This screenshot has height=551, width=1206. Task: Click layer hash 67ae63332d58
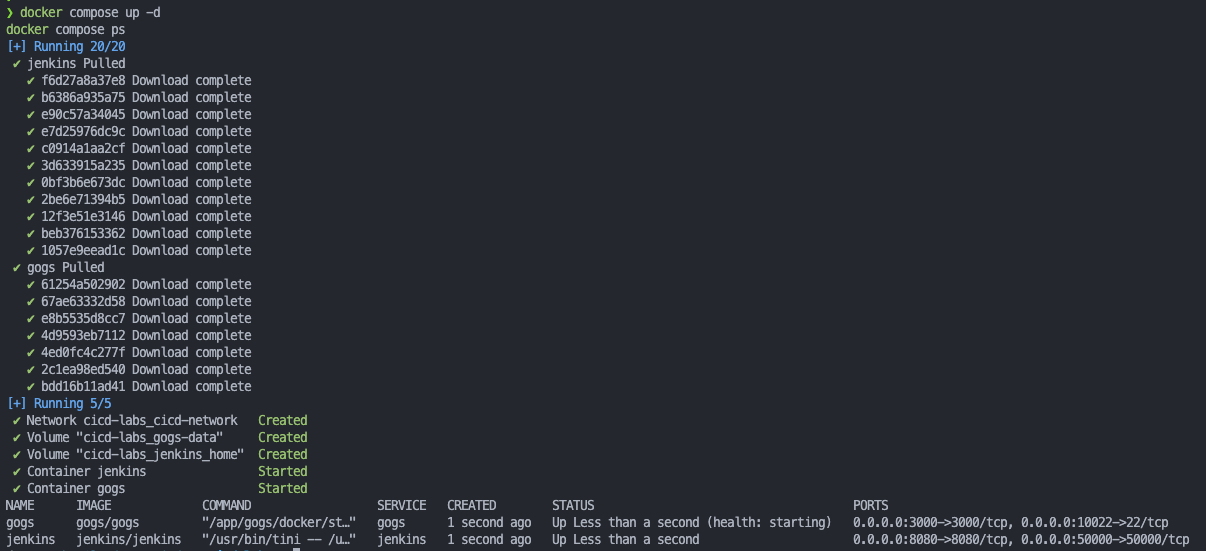(x=83, y=301)
